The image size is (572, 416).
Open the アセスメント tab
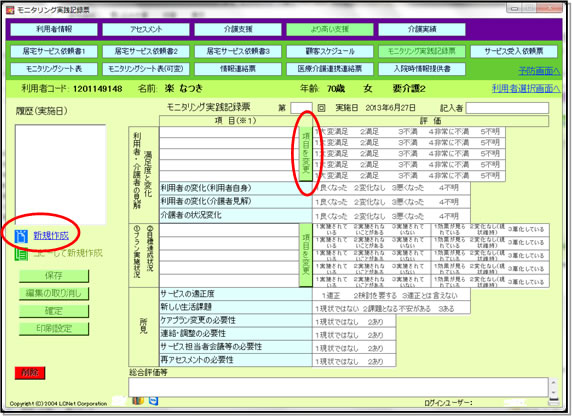(146, 29)
